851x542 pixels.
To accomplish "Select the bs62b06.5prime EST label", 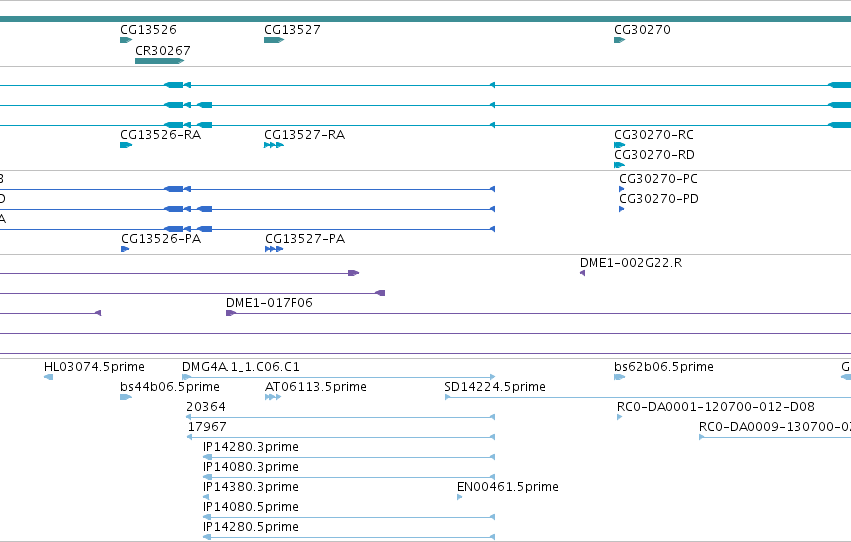I will (664, 367).
